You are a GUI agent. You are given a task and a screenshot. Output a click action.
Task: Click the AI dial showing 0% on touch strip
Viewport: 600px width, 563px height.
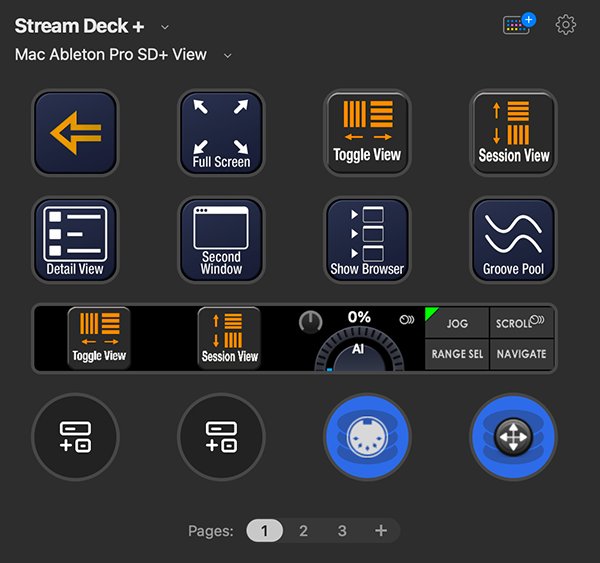[359, 350]
